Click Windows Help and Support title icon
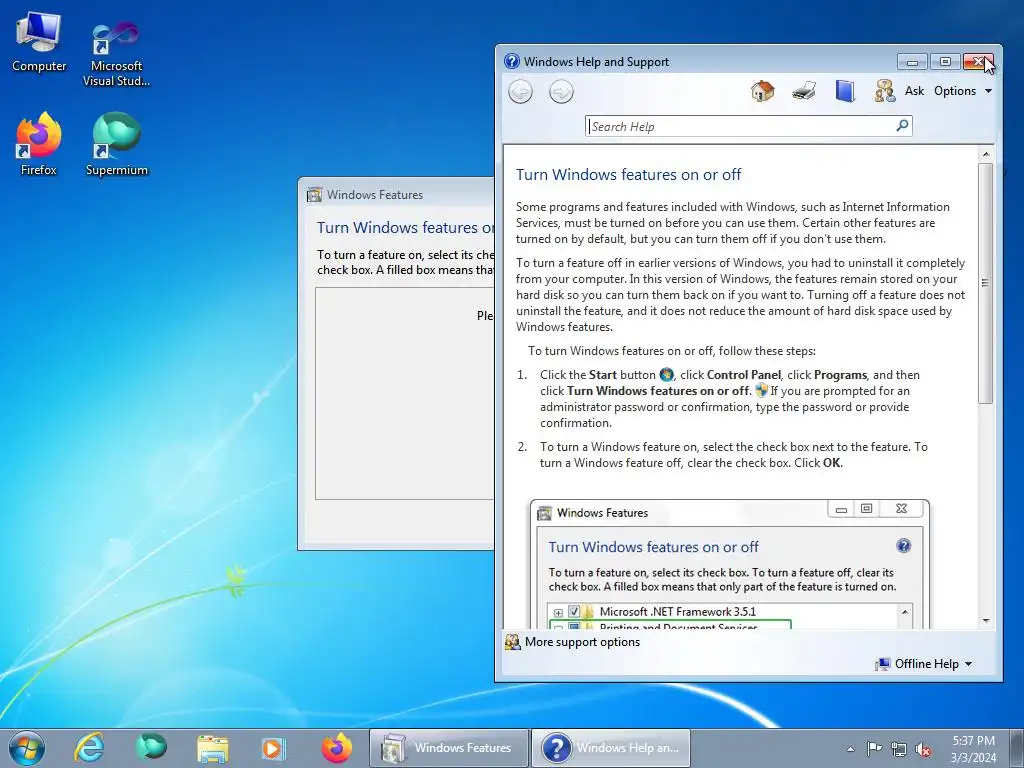 click(512, 61)
